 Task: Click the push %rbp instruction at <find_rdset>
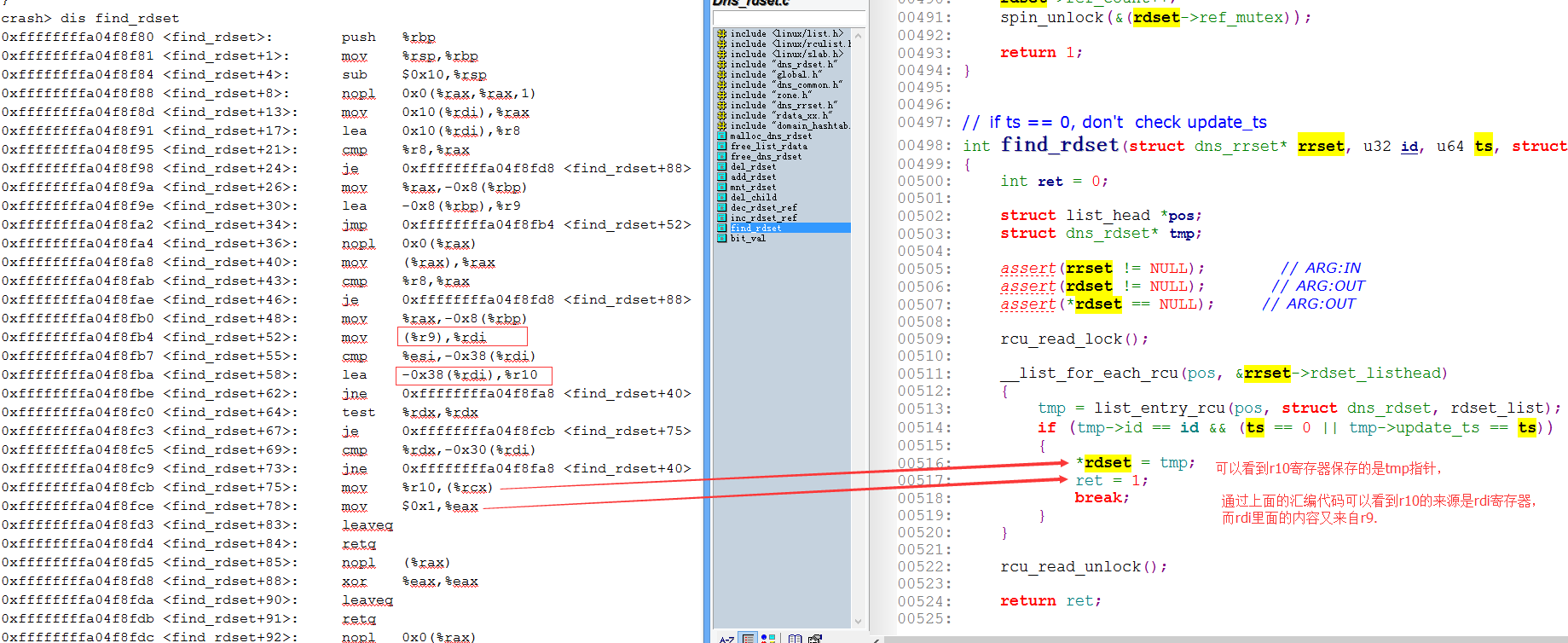click(x=218, y=37)
